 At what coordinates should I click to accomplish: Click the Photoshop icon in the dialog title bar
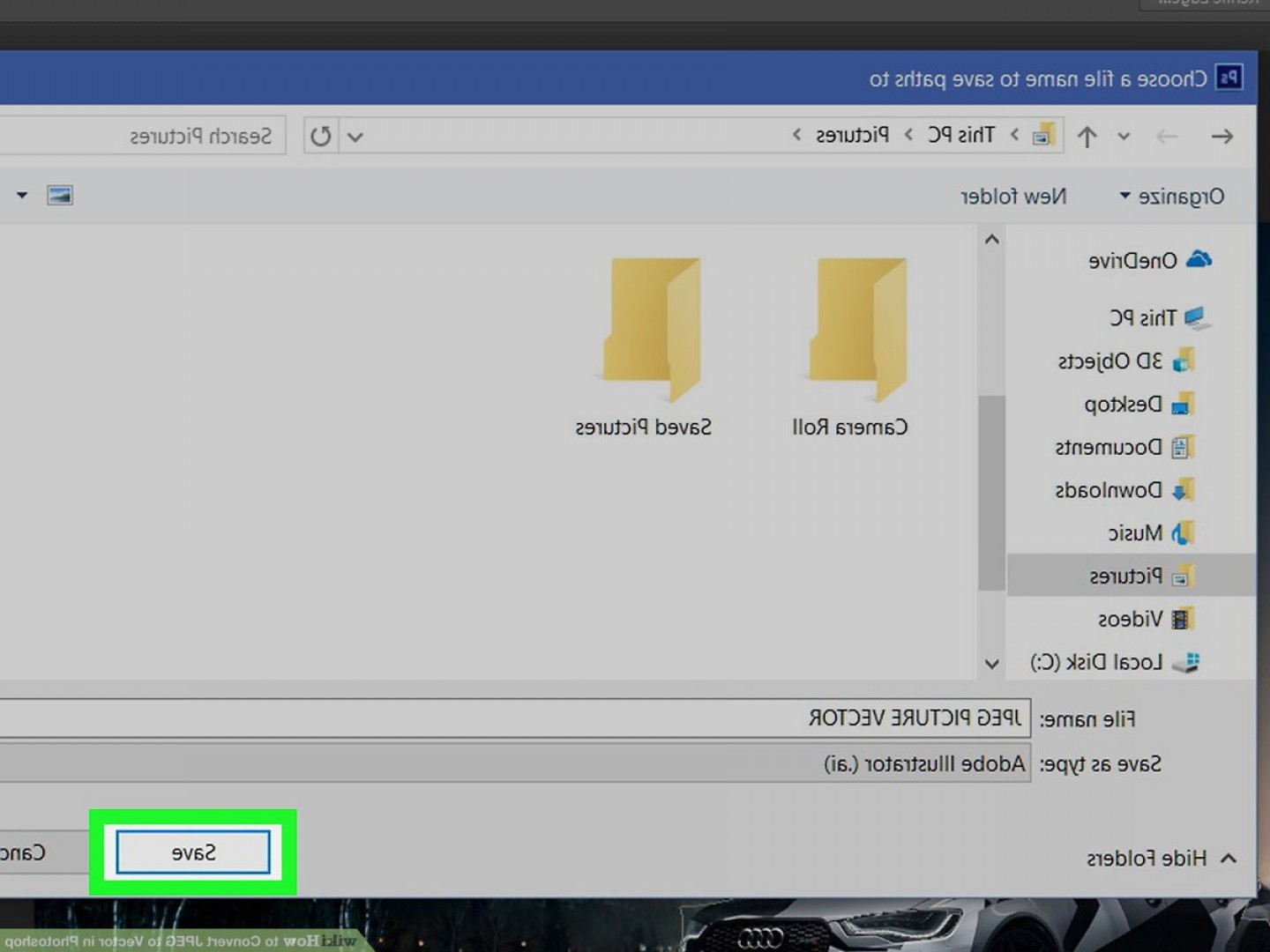coord(1229,78)
